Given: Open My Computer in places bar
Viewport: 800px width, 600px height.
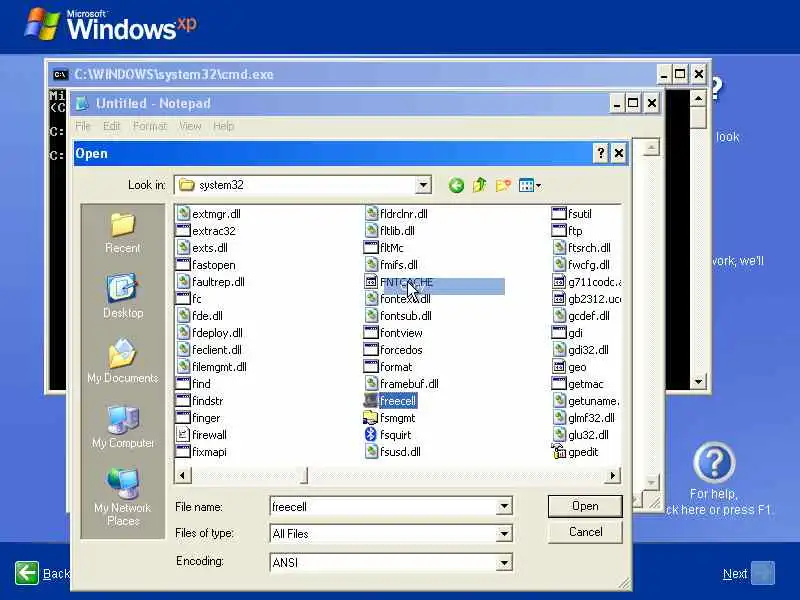Looking at the screenshot, I should tap(122, 427).
